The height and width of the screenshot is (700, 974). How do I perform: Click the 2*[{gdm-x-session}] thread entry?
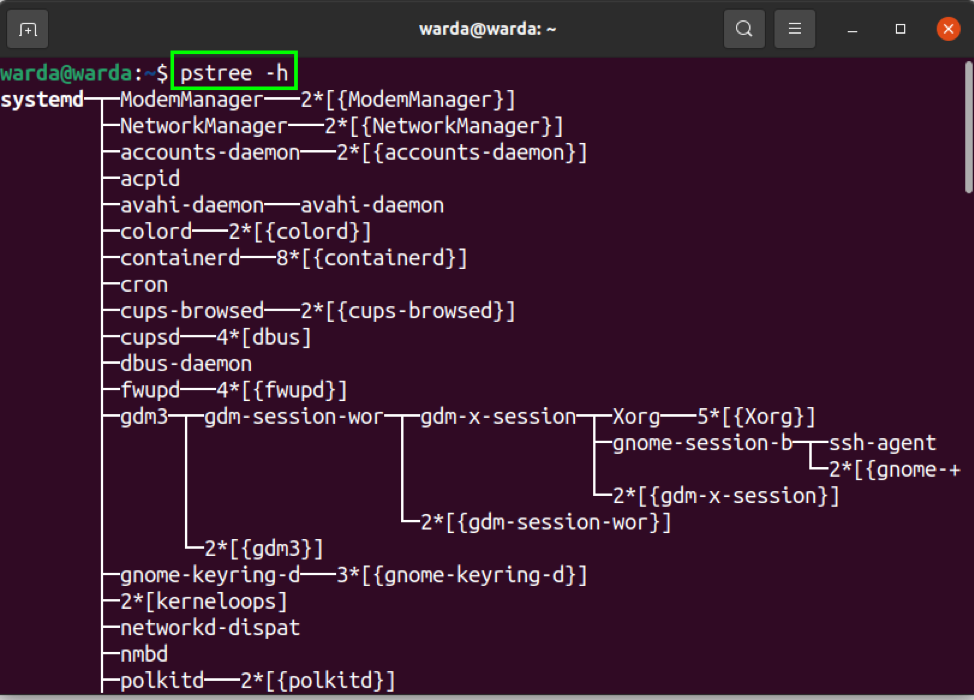click(x=726, y=496)
